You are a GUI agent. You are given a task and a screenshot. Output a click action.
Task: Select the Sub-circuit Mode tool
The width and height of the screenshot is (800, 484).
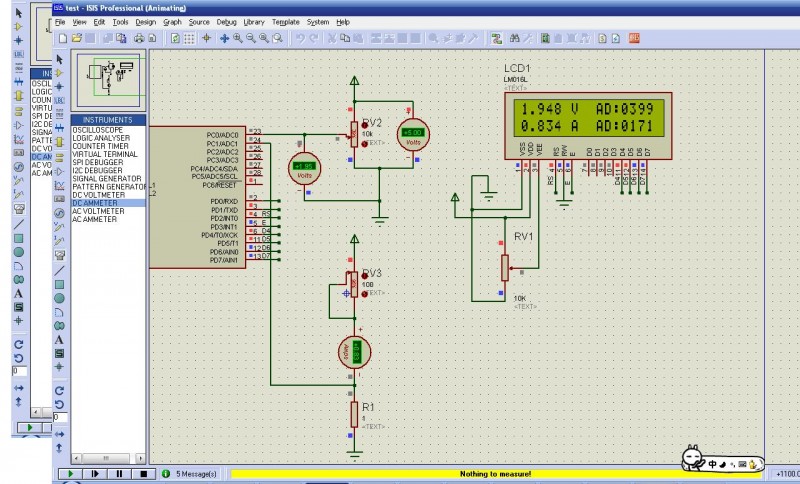pos(60,142)
